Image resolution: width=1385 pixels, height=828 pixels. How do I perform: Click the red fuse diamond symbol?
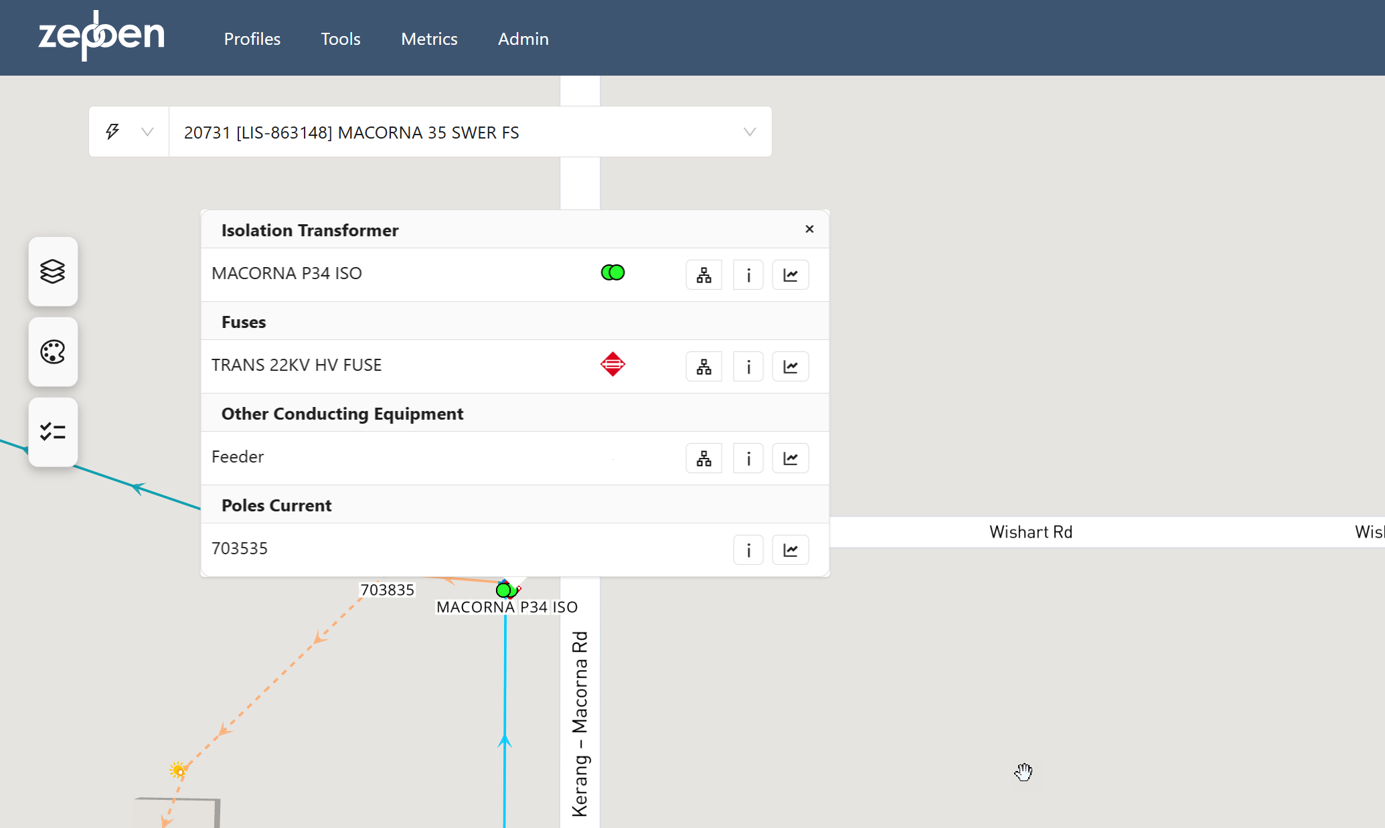pyautogui.click(x=613, y=364)
